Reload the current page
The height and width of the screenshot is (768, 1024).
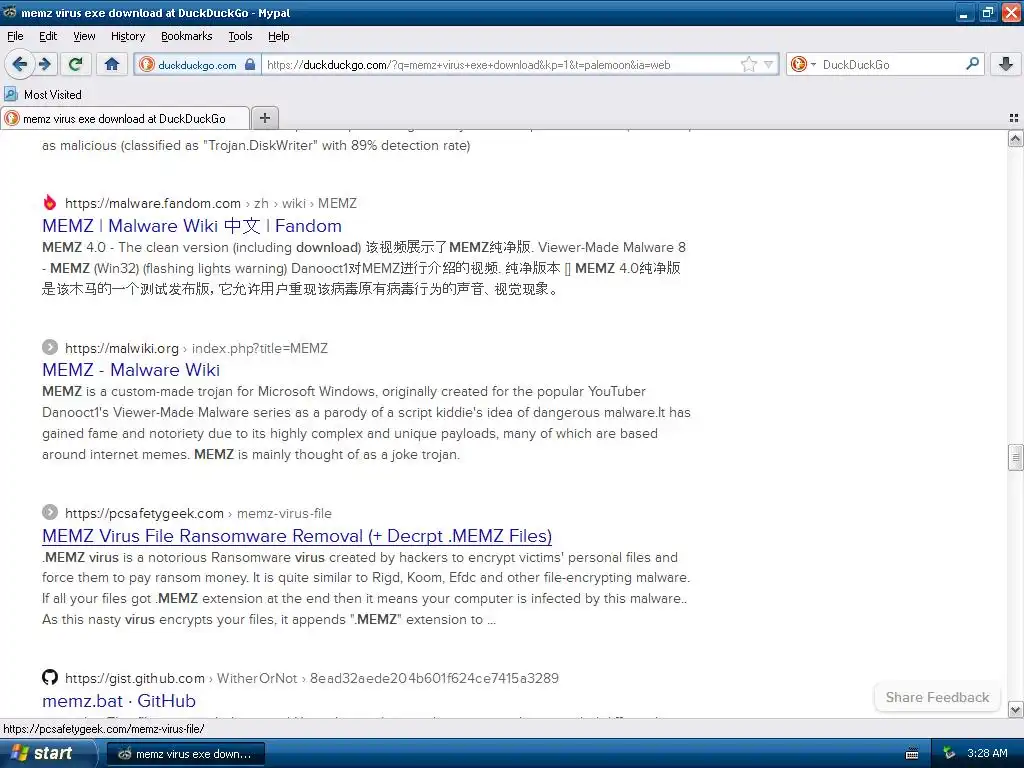76,64
